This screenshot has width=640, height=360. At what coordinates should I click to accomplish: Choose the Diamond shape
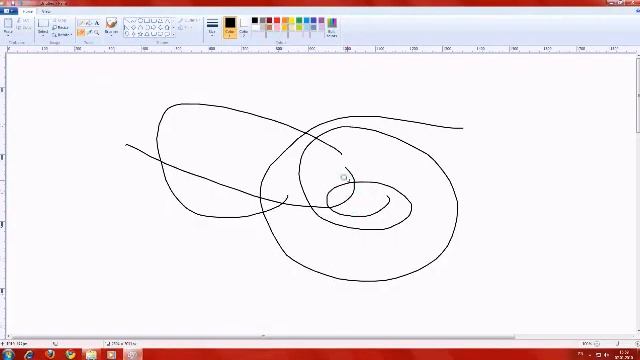pos(133,28)
